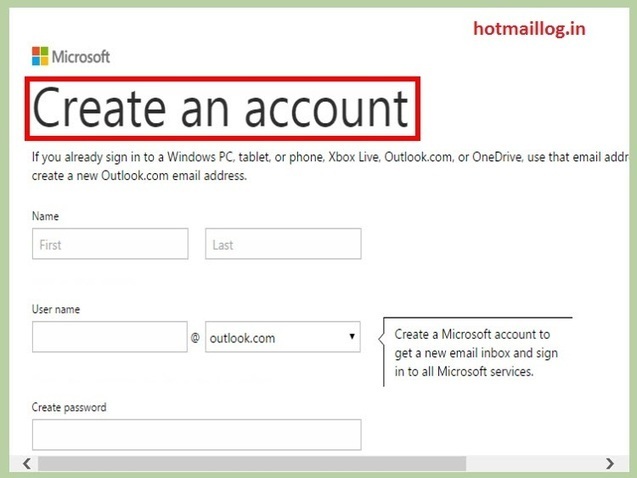Viewport: 637px width, 478px height.
Task: Click the Create an account heading
Action: (221, 107)
